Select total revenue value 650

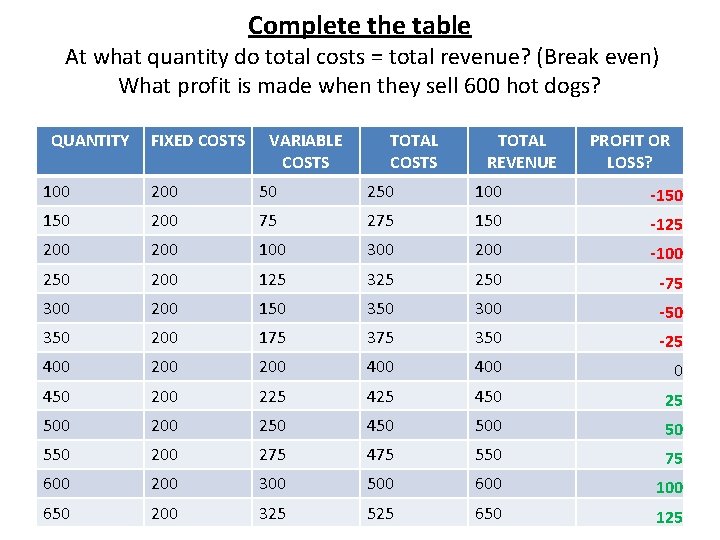click(488, 513)
